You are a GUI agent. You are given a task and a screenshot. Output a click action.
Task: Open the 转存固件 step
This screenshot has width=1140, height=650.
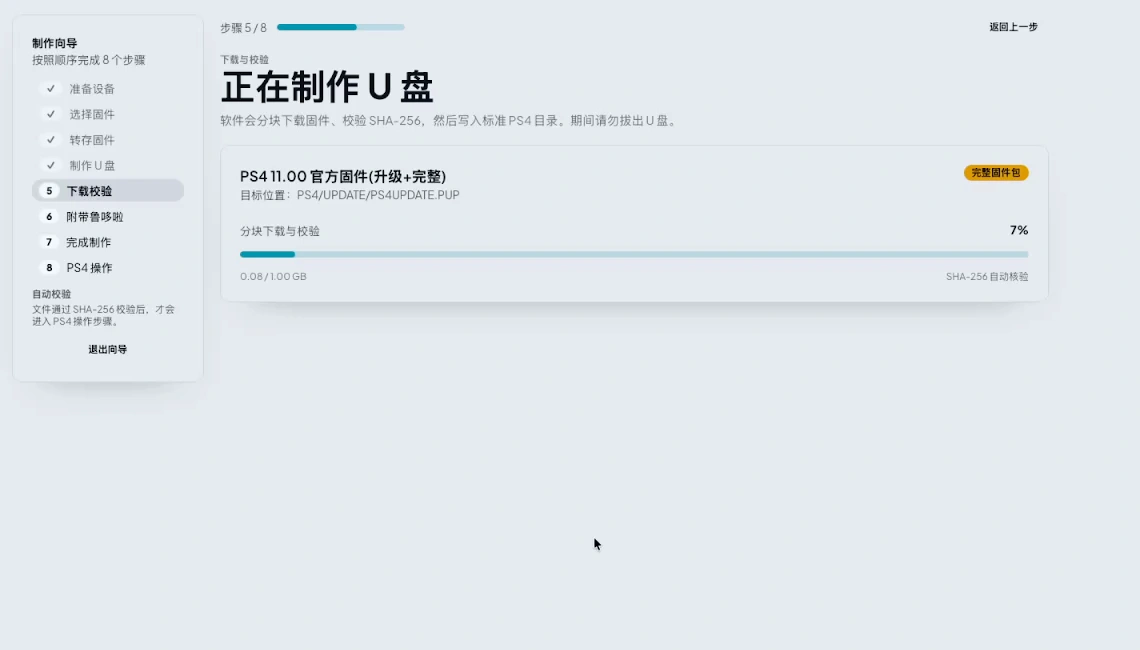coord(108,140)
